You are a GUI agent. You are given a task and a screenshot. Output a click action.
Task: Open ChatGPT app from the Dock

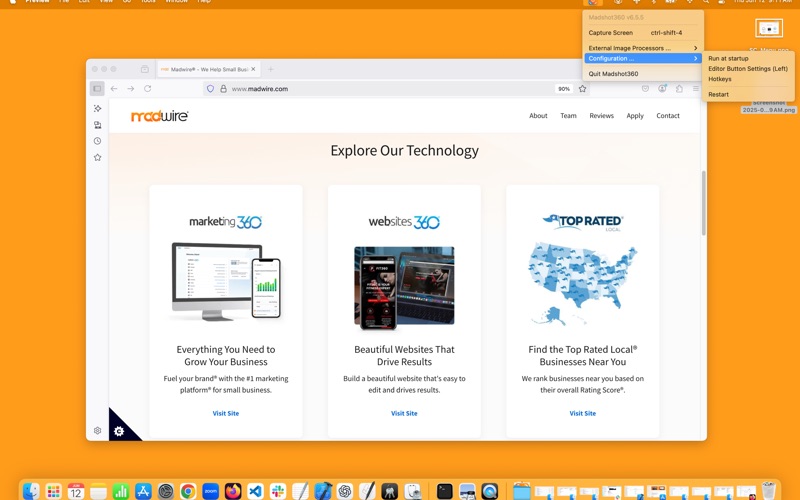click(x=345, y=491)
